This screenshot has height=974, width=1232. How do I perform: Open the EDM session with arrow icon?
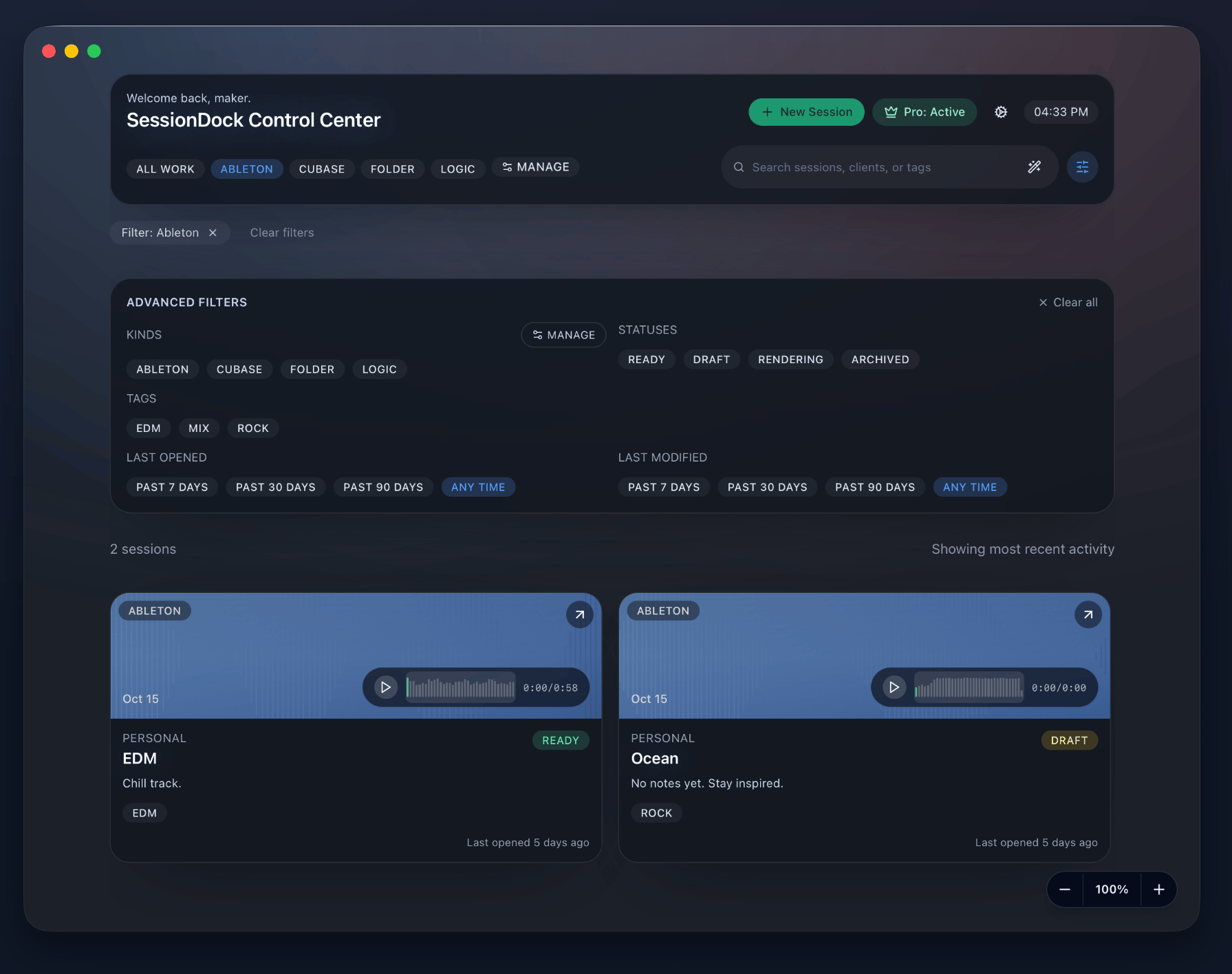[x=579, y=615]
